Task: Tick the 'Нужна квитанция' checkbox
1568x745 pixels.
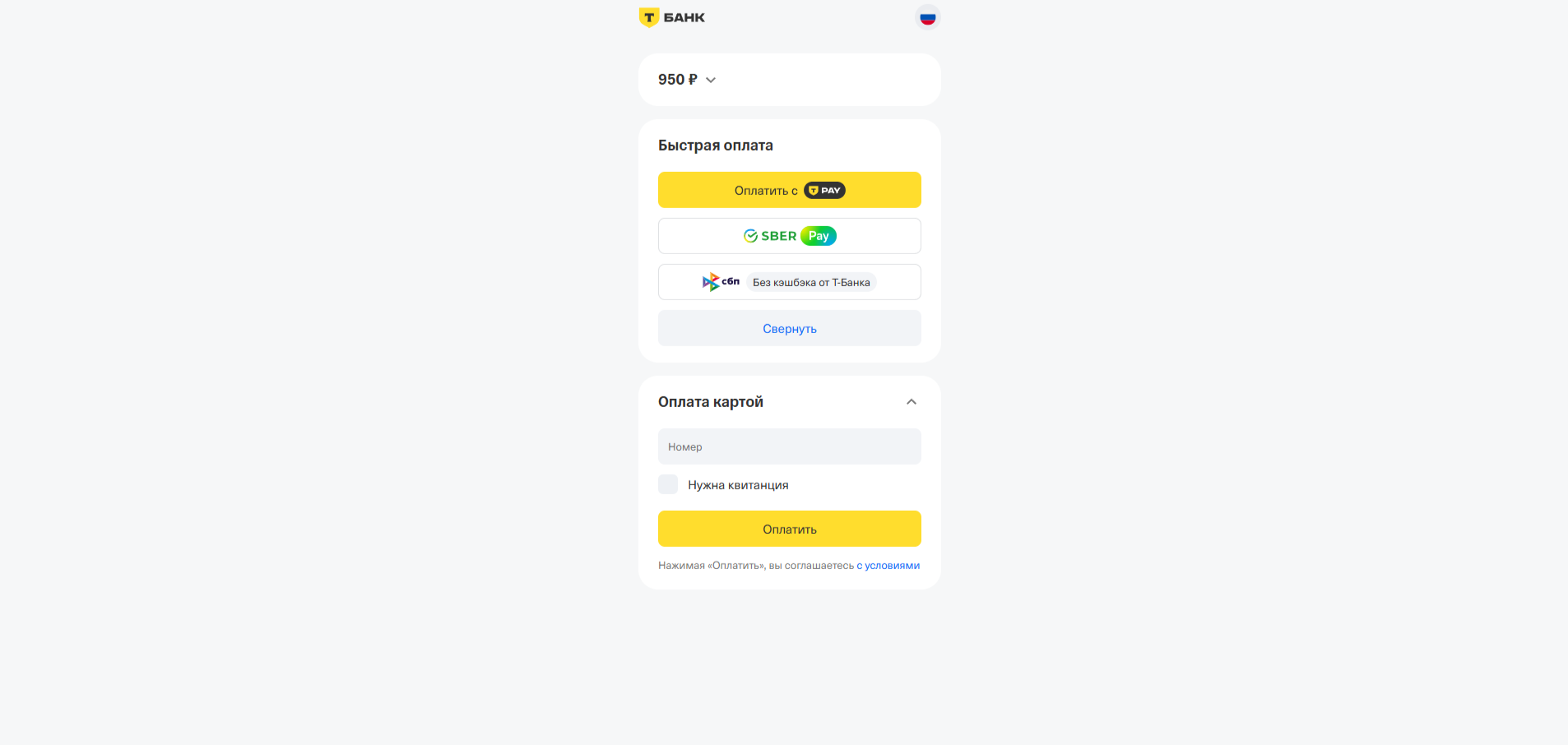Action: 668,484
